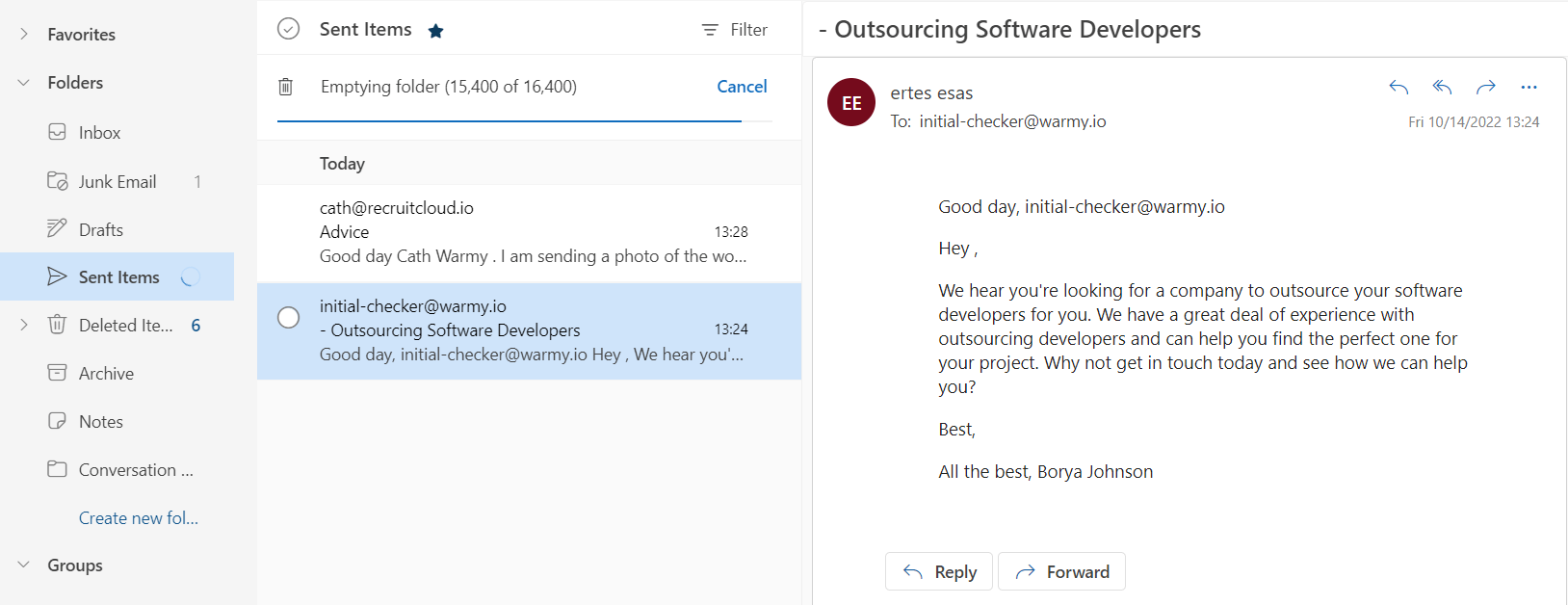Collapse the Groups section chevron
Image resolution: width=1568 pixels, height=605 pixels.
click(24, 566)
